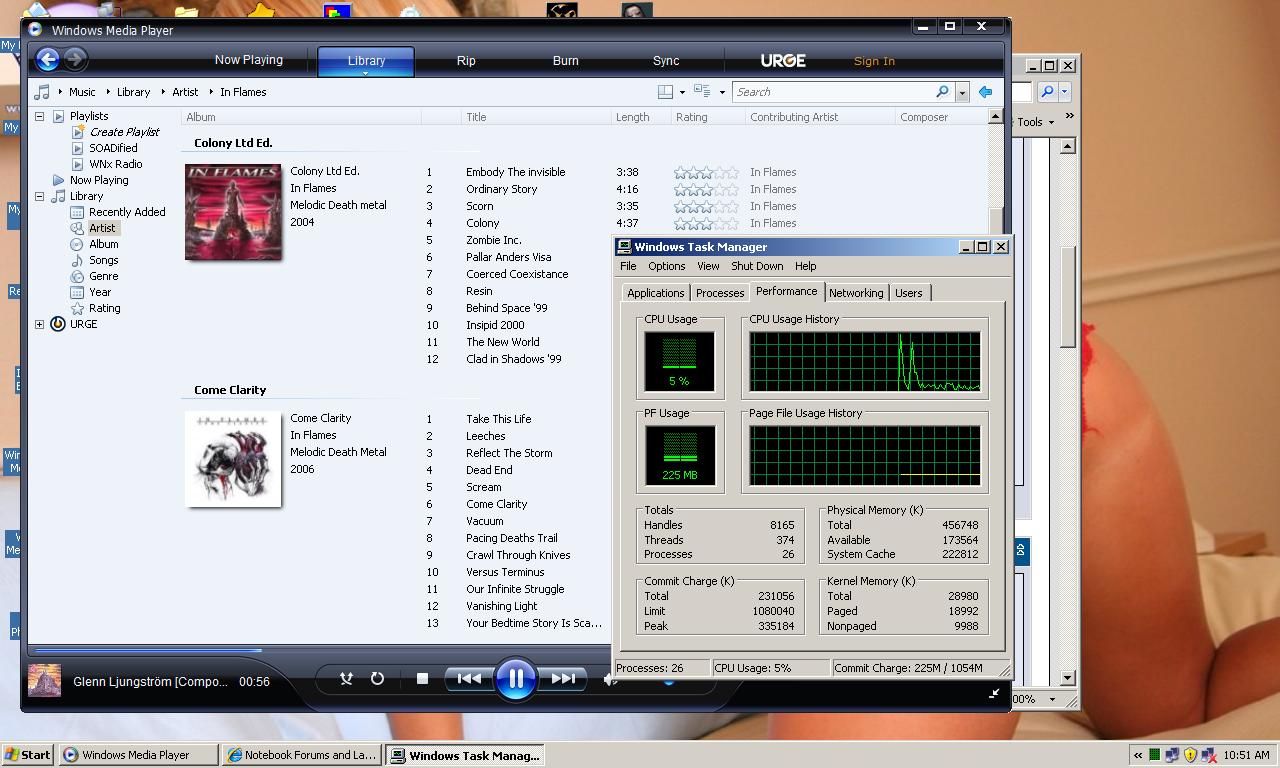1280x768 pixels.
Task: Open the breadcrumb arrow before In Flames
Action: click(x=210, y=92)
